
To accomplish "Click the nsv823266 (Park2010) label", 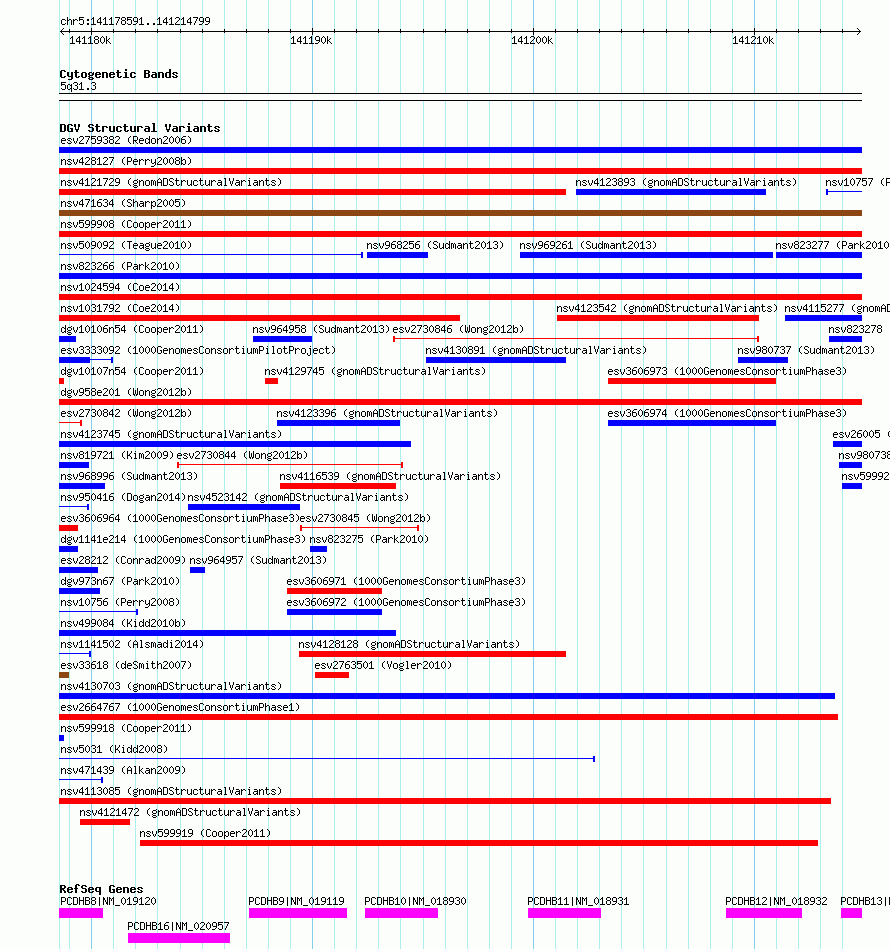I will click(x=120, y=266).
